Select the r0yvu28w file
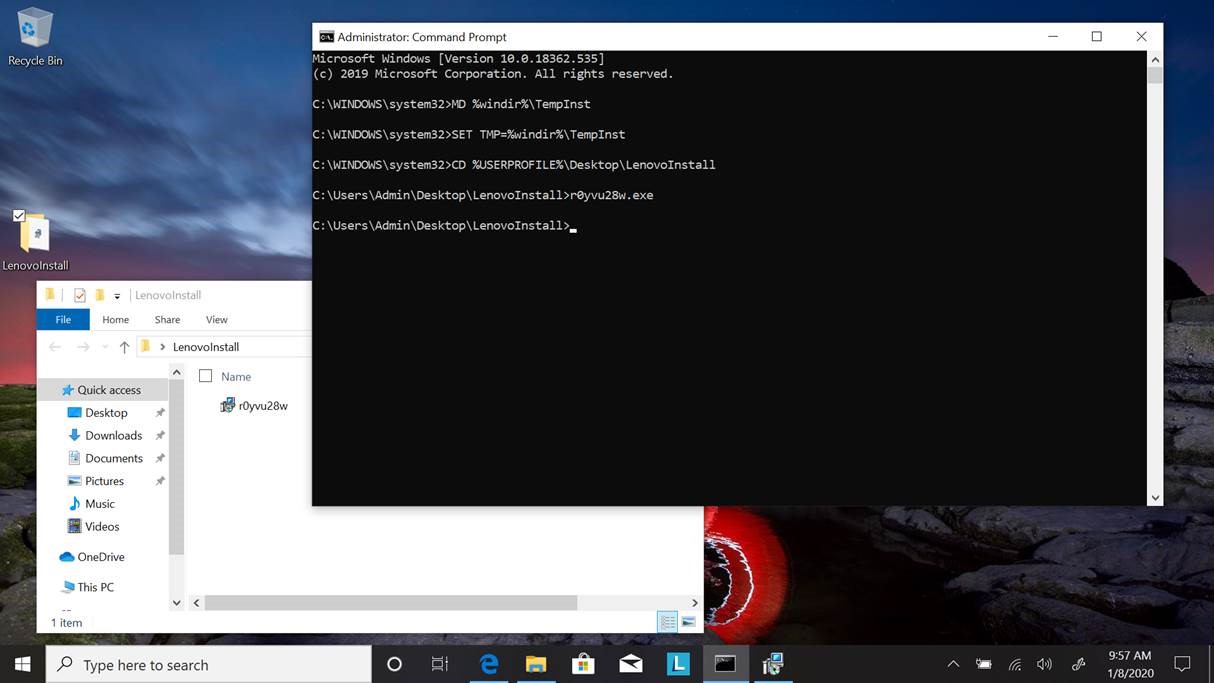The height and width of the screenshot is (683, 1214). point(263,406)
